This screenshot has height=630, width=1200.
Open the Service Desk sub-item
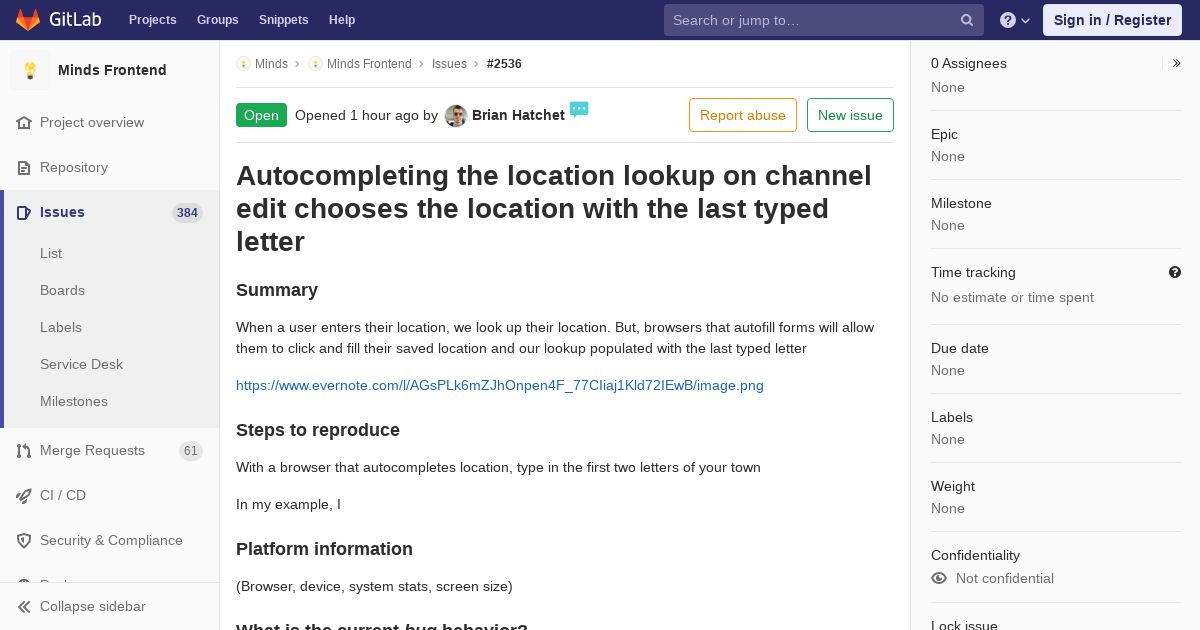[x=81, y=364]
